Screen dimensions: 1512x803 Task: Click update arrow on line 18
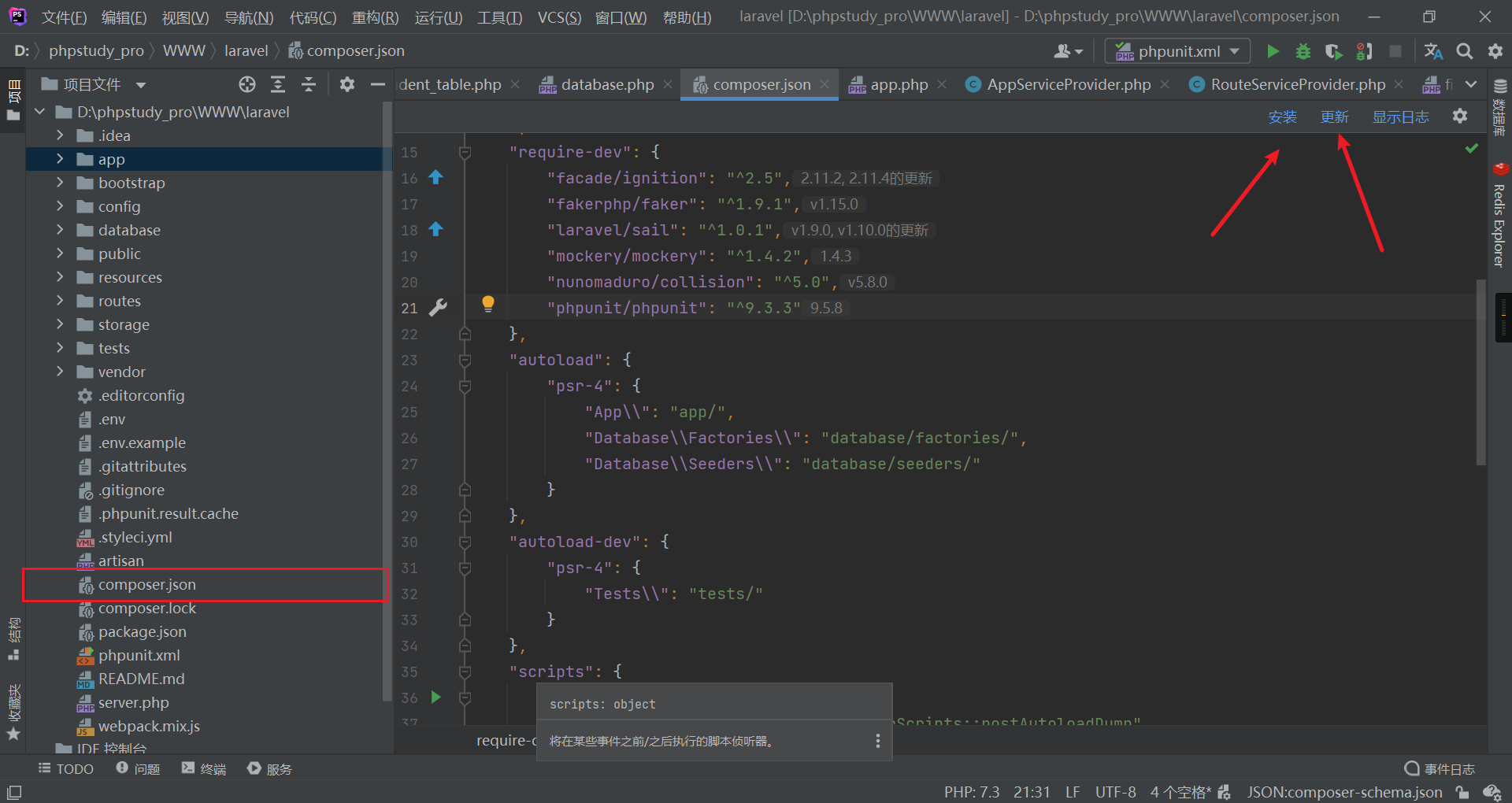point(435,229)
